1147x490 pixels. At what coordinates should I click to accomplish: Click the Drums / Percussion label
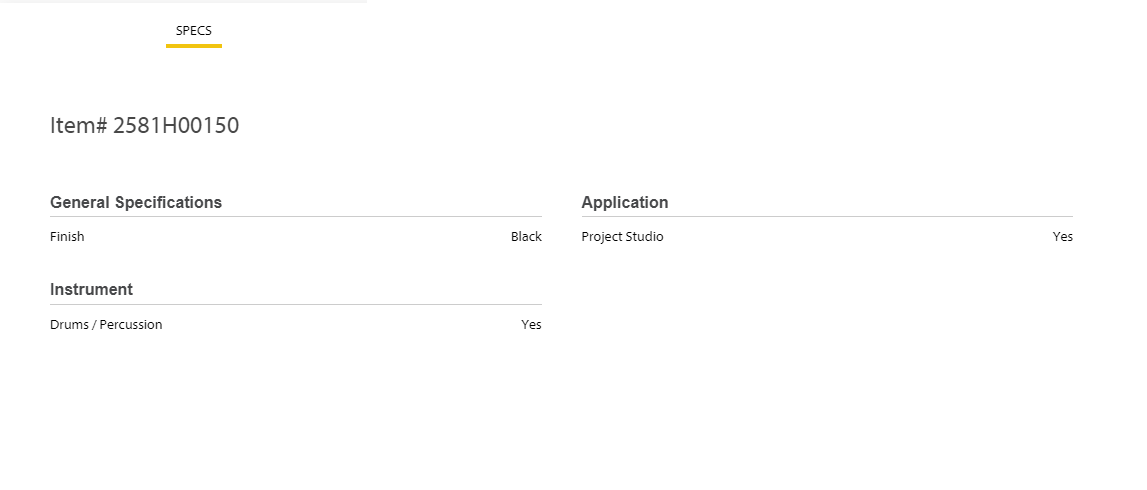pyautogui.click(x=106, y=325)
